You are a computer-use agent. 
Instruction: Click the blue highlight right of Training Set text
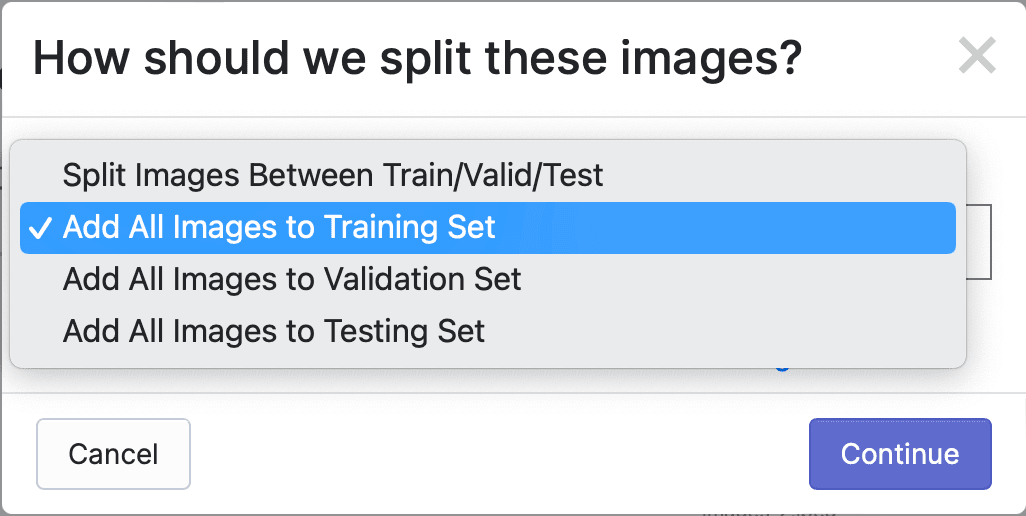(725, 228)
